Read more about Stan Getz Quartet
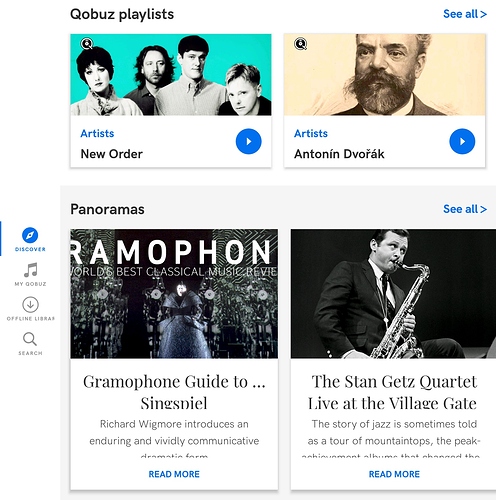 point(394,474)
